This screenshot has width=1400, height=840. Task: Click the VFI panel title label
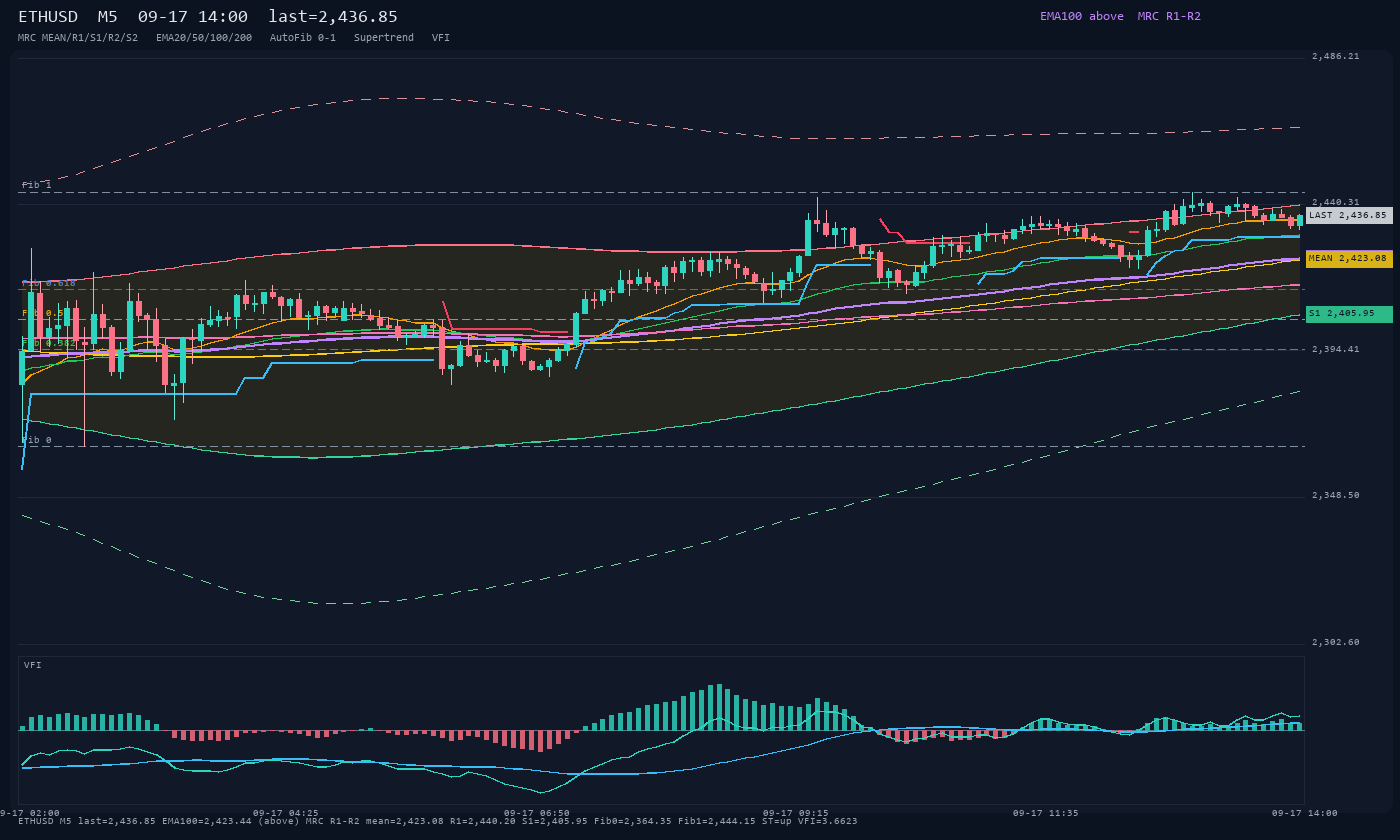[33, 665]
